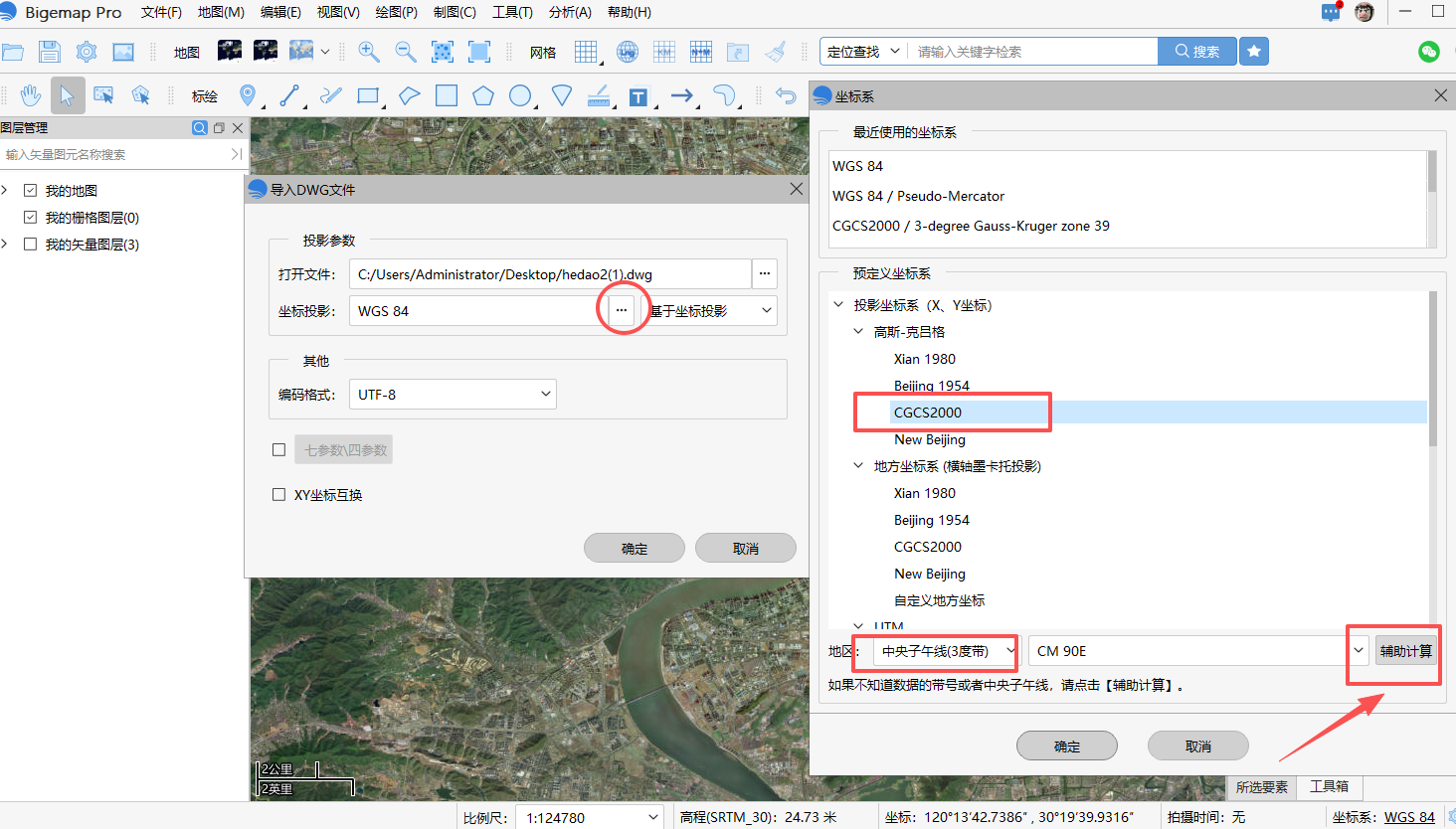The height and width of the screenshot is (829, 1456).
Task: Click the image export icon
Action: click(x=123, y=52)
